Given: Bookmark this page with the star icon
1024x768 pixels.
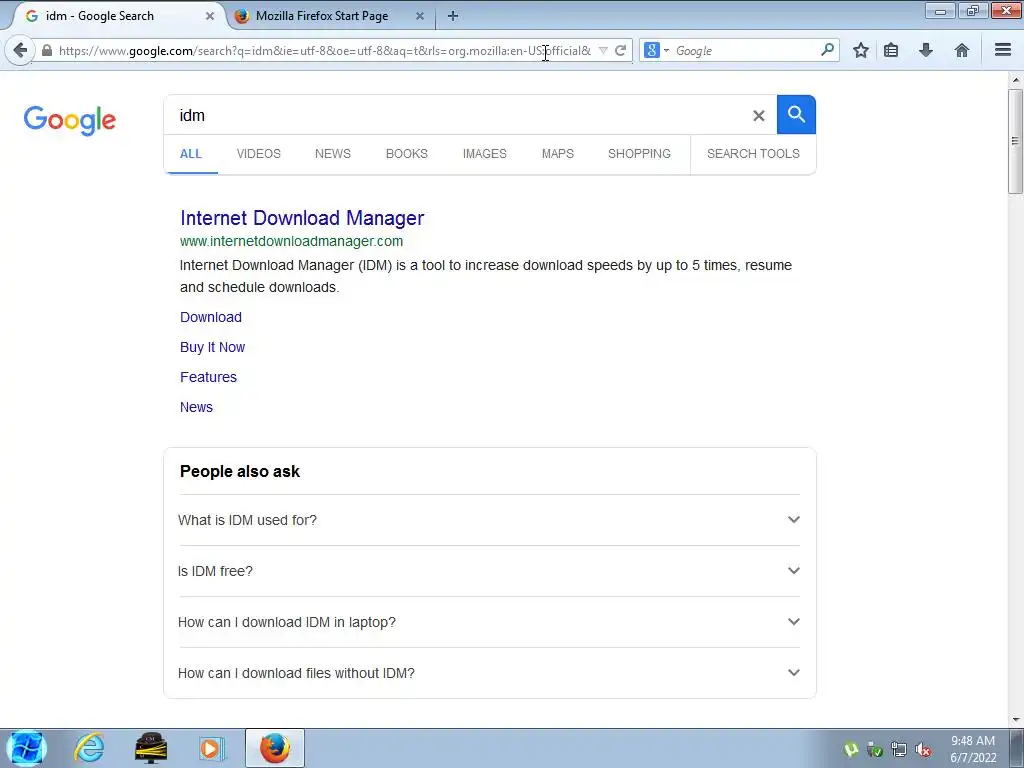Looking at the screenshot, I should [x=861, y=50].
